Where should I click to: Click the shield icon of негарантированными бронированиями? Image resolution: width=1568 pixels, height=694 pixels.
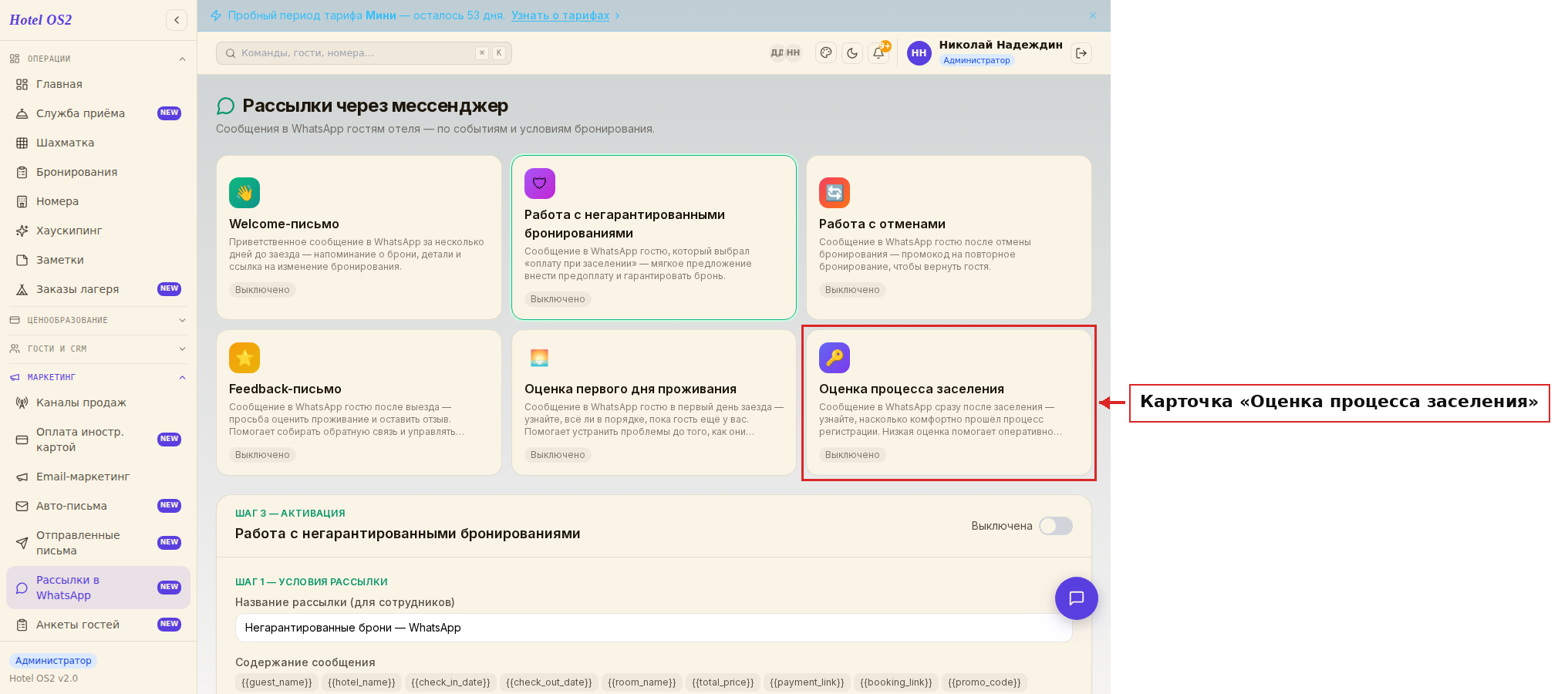click(540, 184)
